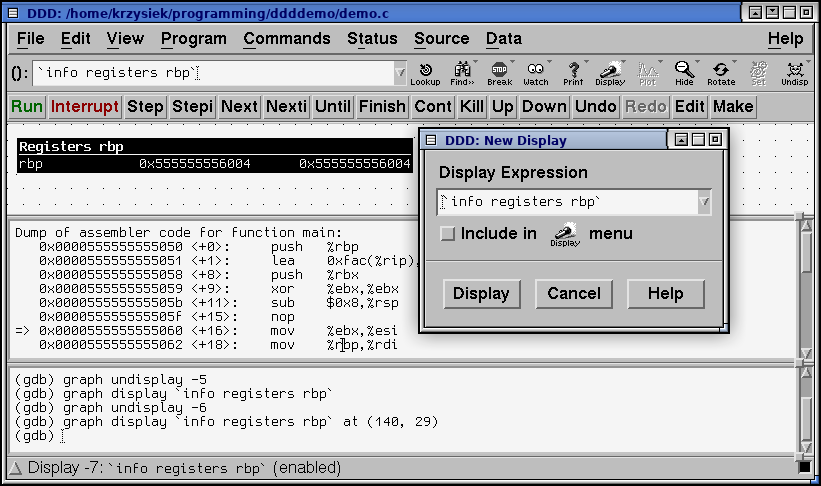The width and height of the screenshot is (821, 486).
Task: Open the Break options arrow
Action: point(513,62)
